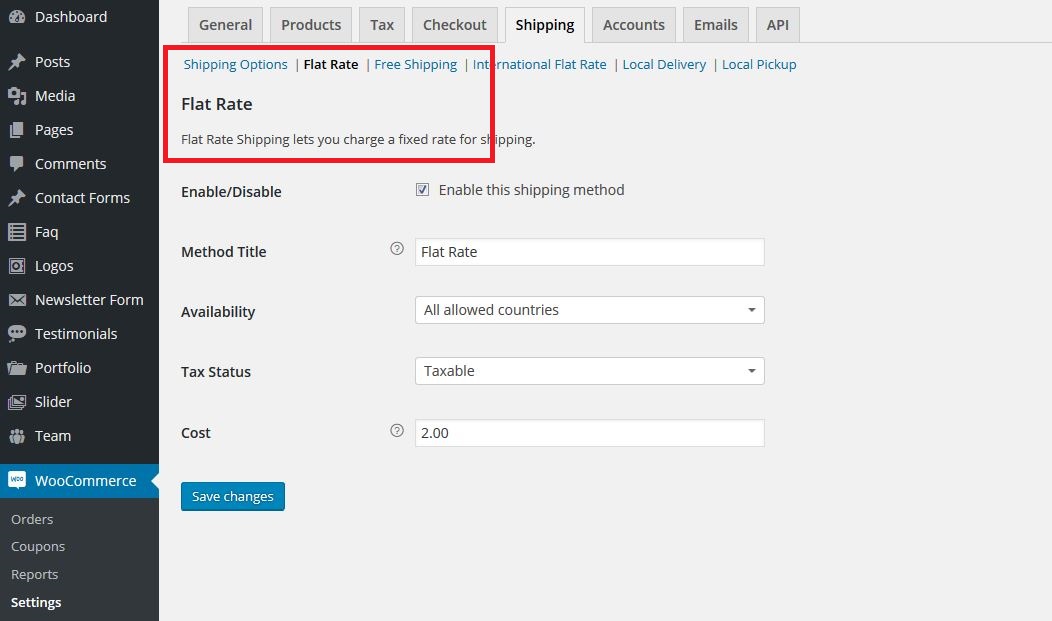Click the Method Title text field
The height and width of the screenshot is (621, 1052).
[590, 252]
